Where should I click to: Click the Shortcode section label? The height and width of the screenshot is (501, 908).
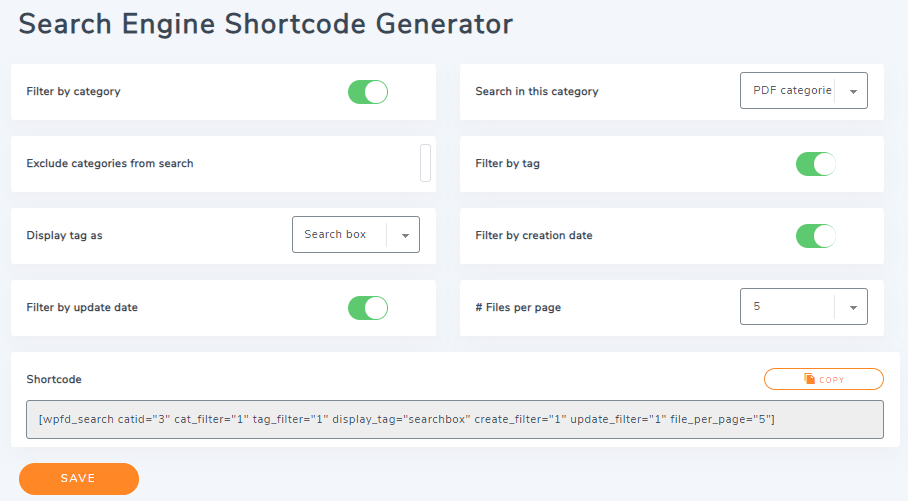tap(54, 380)
